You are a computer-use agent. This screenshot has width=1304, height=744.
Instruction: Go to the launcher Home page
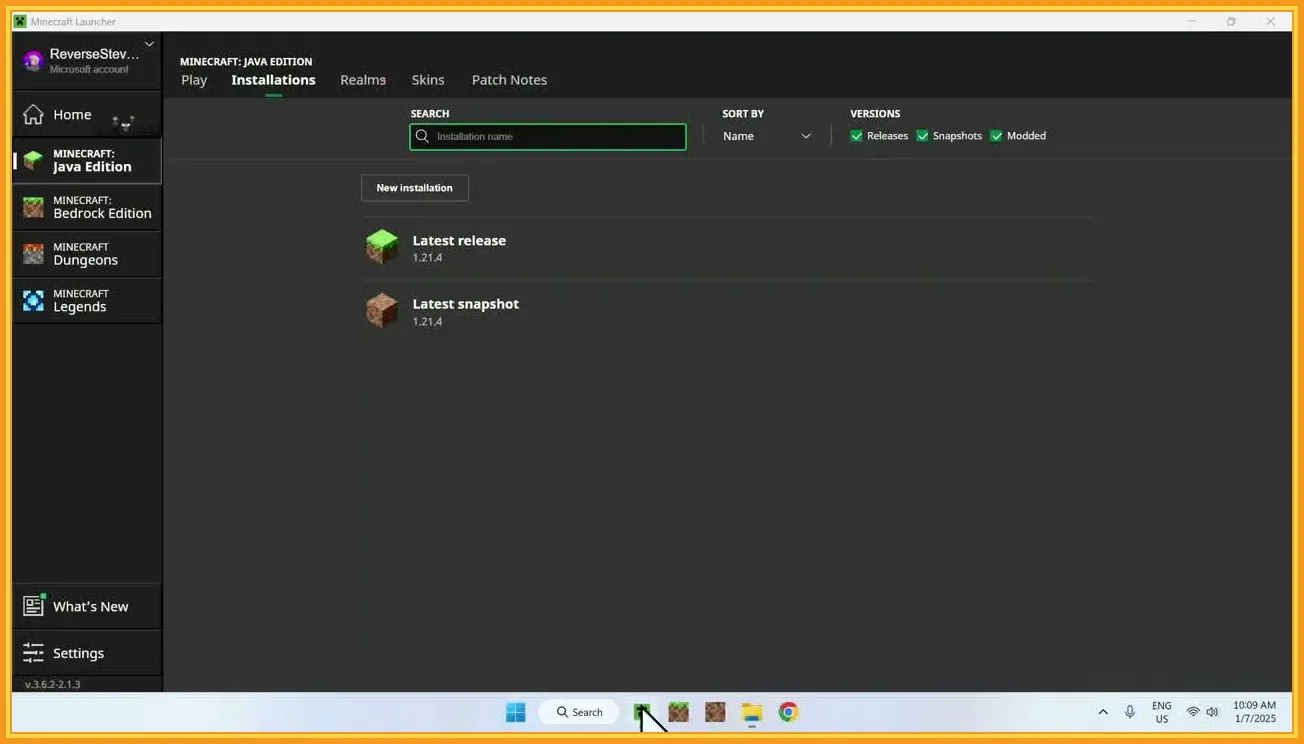87,115
